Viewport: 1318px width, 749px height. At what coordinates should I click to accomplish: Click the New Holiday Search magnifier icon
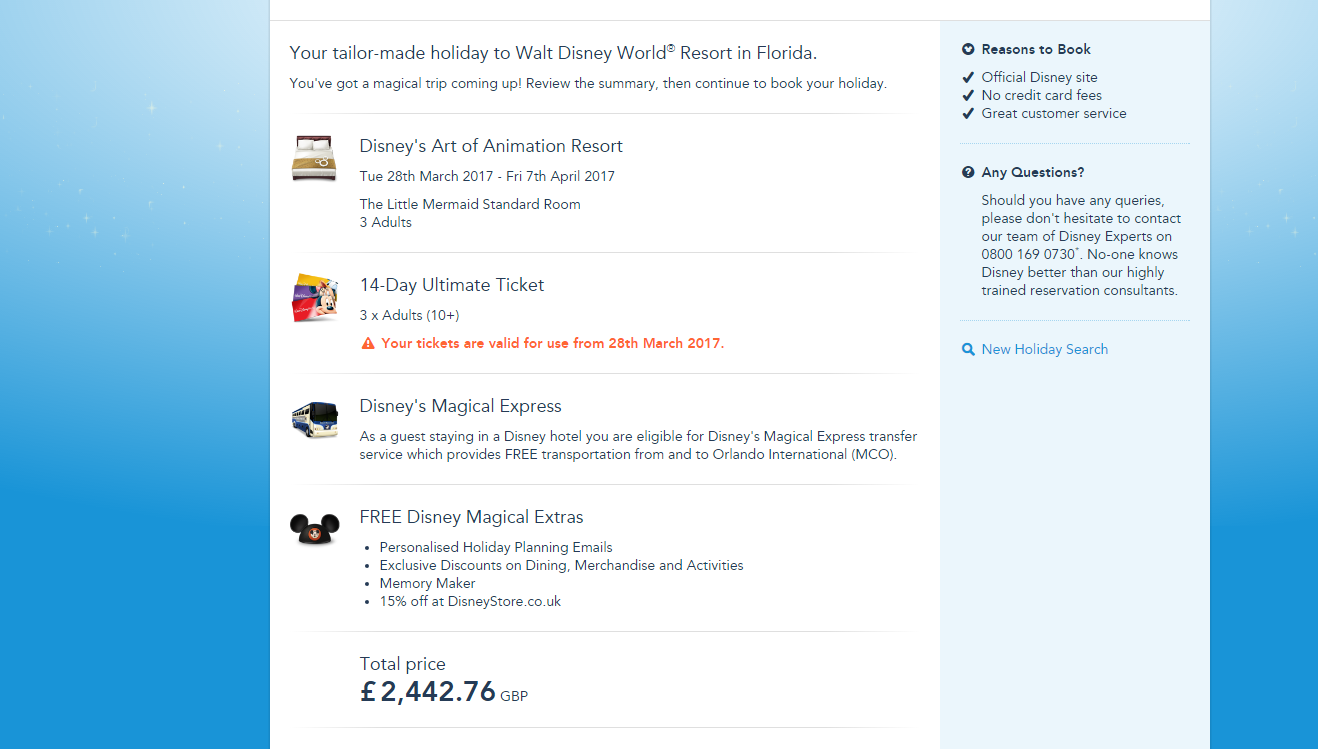click(968, 350)
